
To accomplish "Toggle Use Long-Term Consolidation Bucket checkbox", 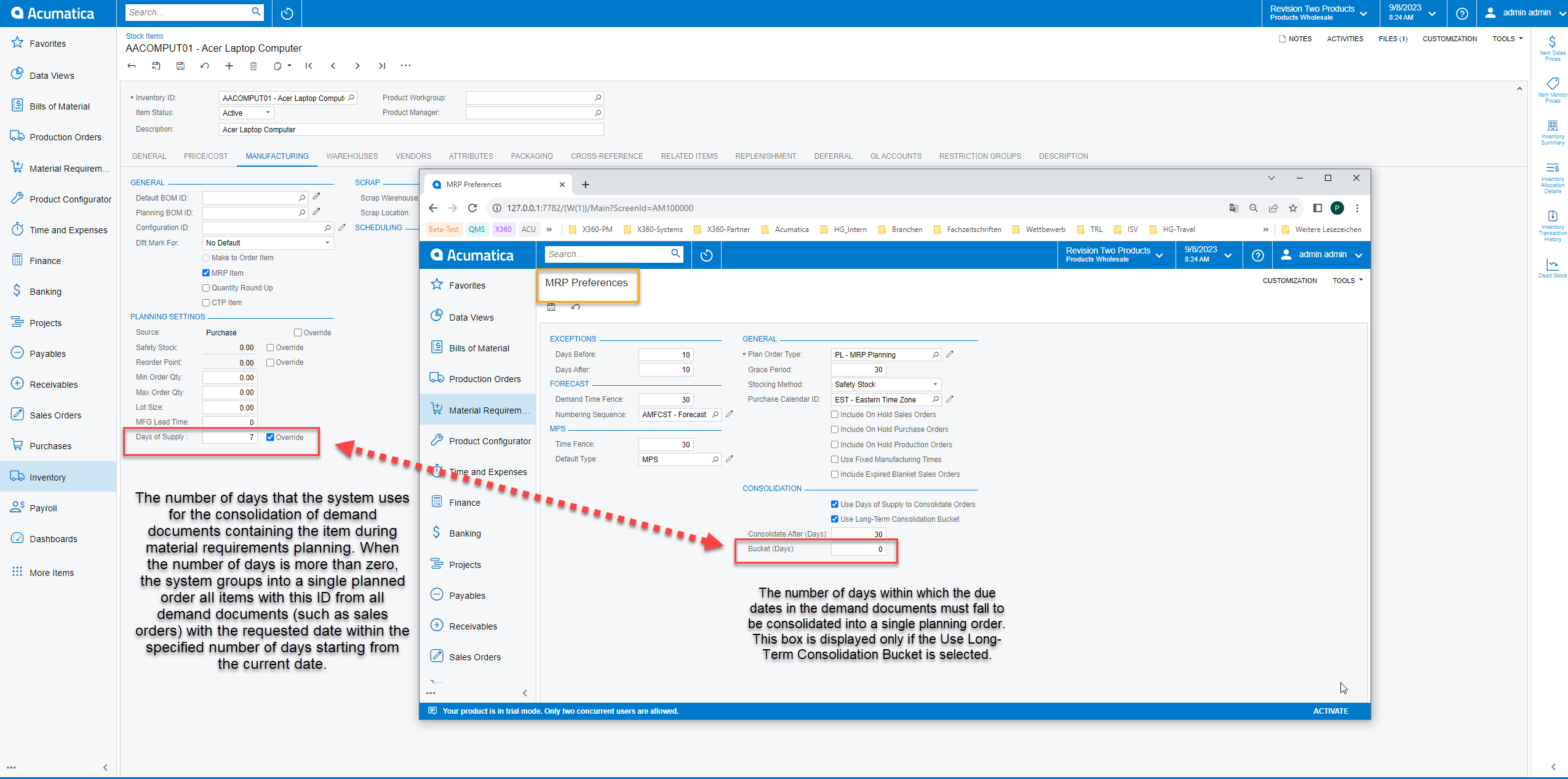I will [x=835, y=519].
